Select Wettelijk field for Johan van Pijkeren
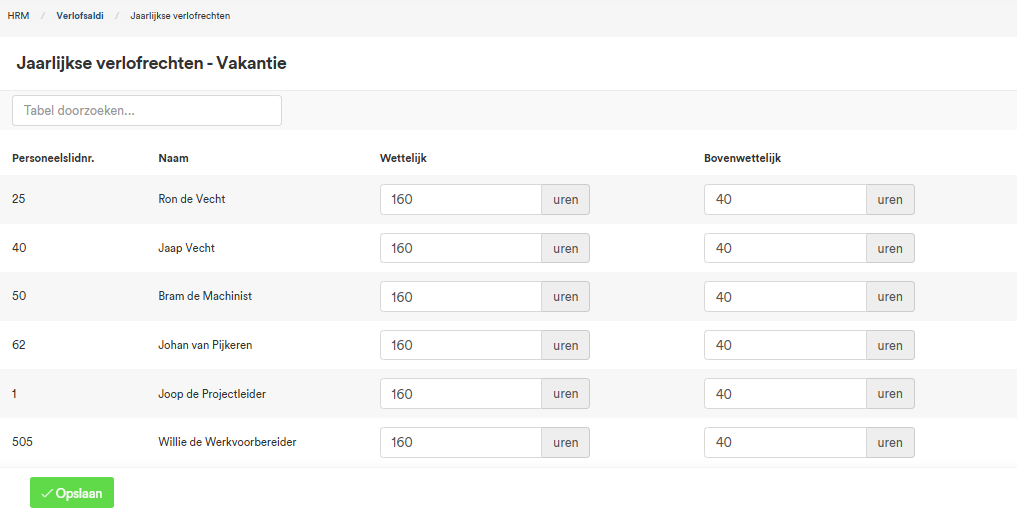Screen dimensions: 1017x514 click(x=461, y=345)
